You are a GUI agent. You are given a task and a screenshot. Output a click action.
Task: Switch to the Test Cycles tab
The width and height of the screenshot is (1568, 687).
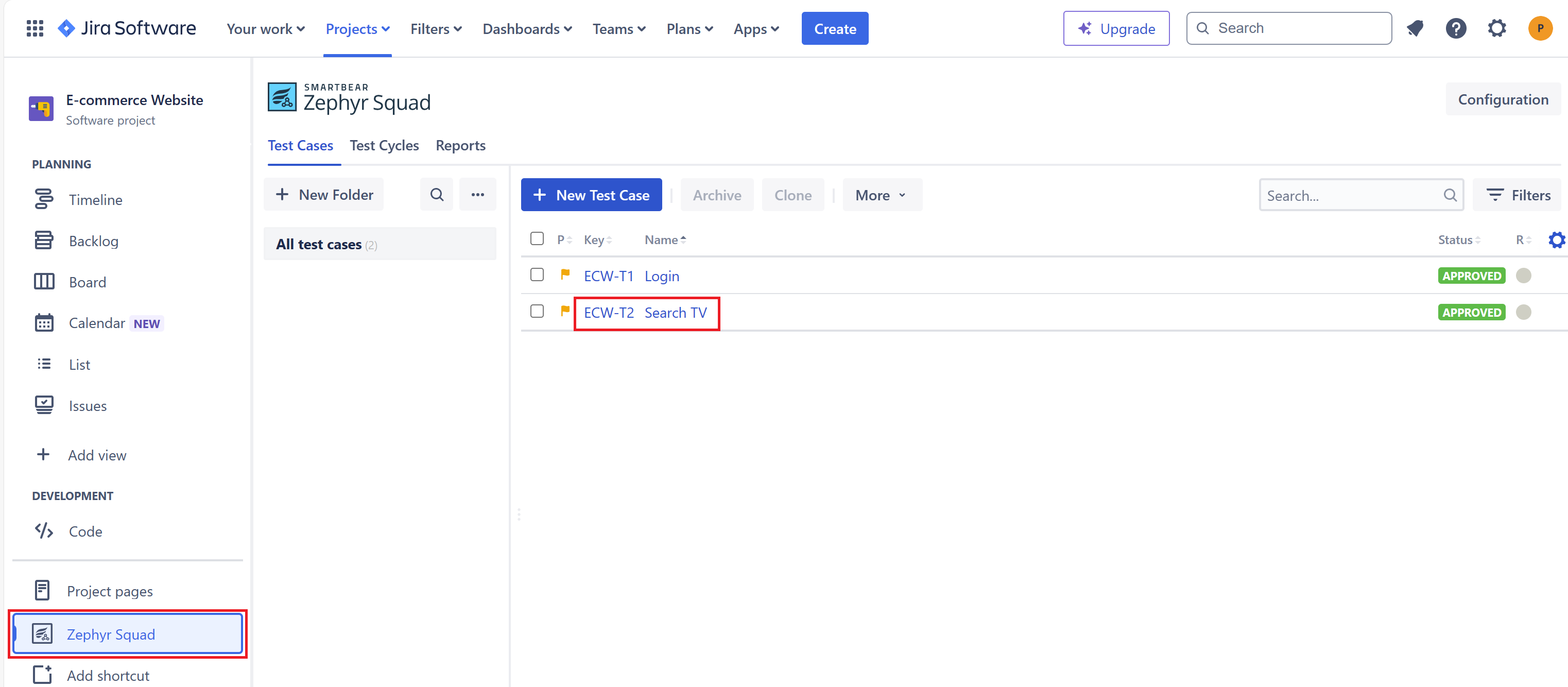384,145
